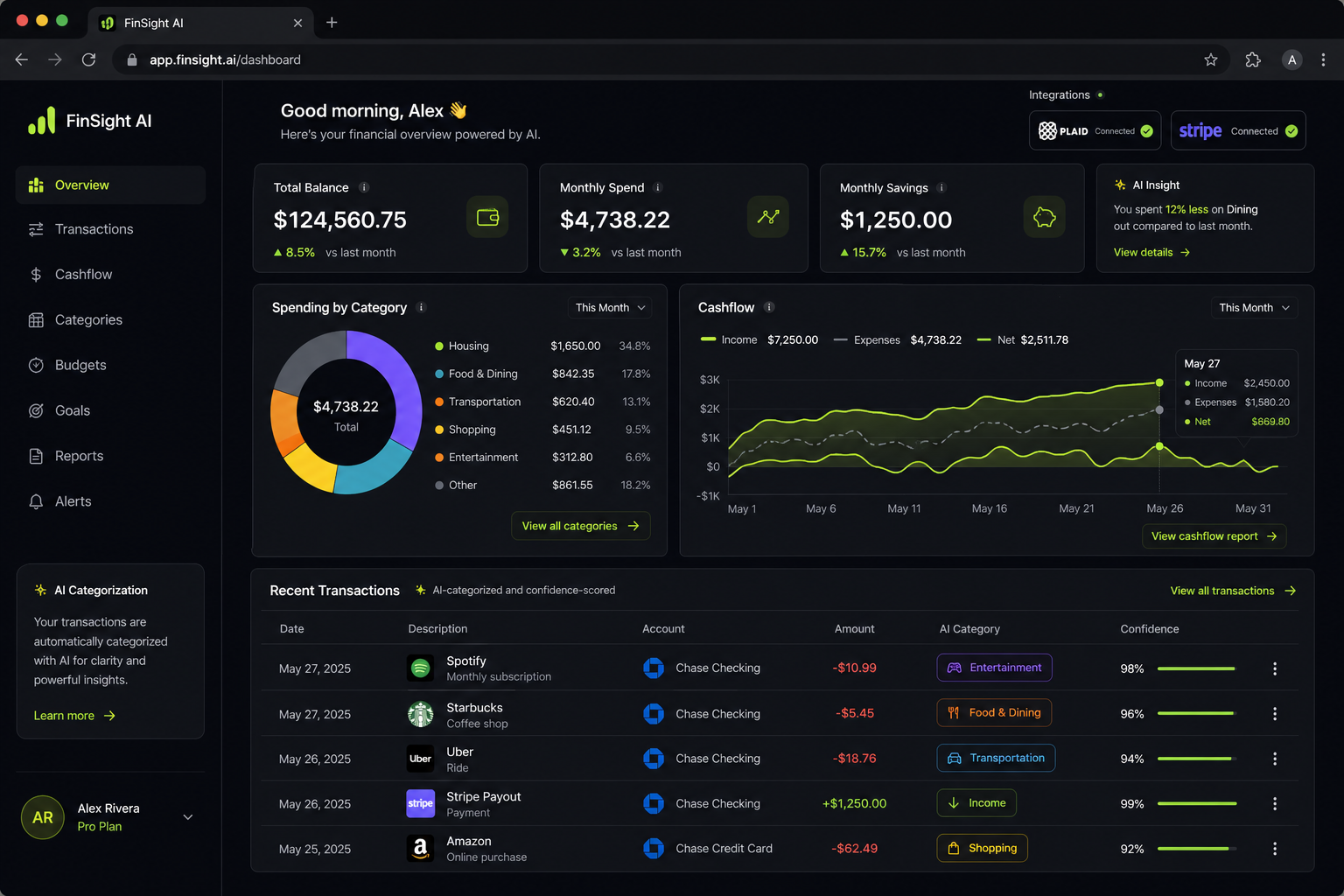The height and width of the screenshot is (896, 1344).
Task: Click the browser profile A icon
Action: [1291, 59]
